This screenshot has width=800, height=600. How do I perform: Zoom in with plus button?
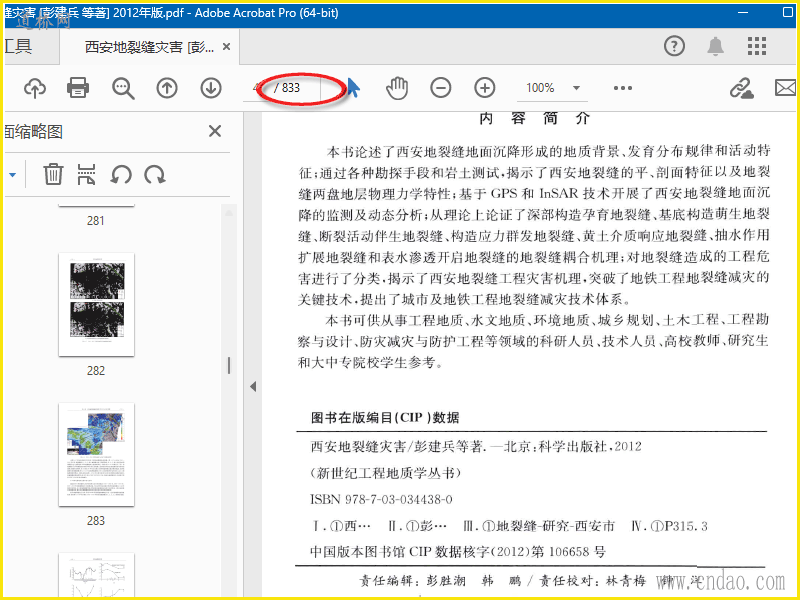[x=485, y=88]
